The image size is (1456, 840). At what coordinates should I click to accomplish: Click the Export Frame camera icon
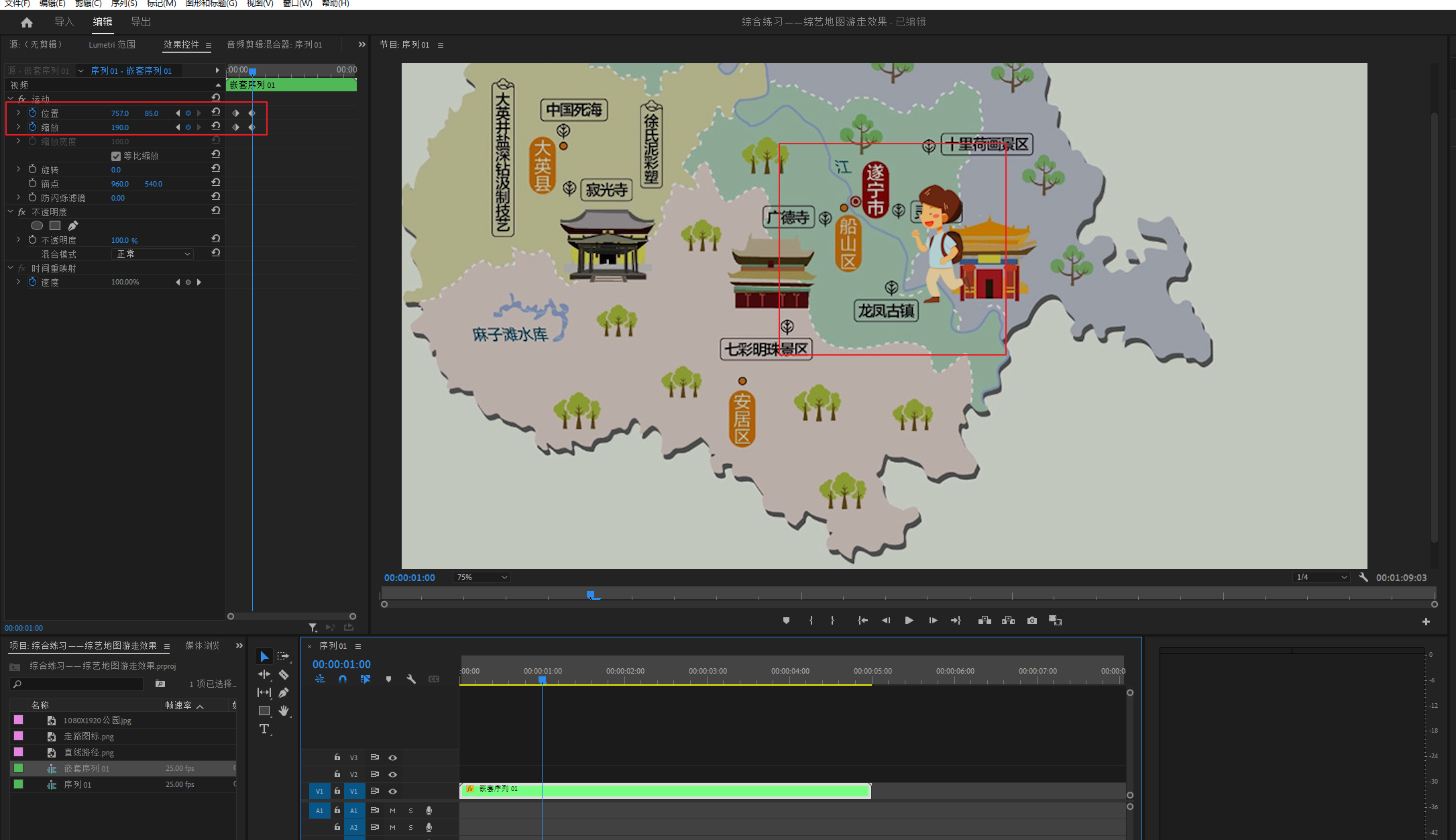pyautogui.click(x=1031, y=621)
